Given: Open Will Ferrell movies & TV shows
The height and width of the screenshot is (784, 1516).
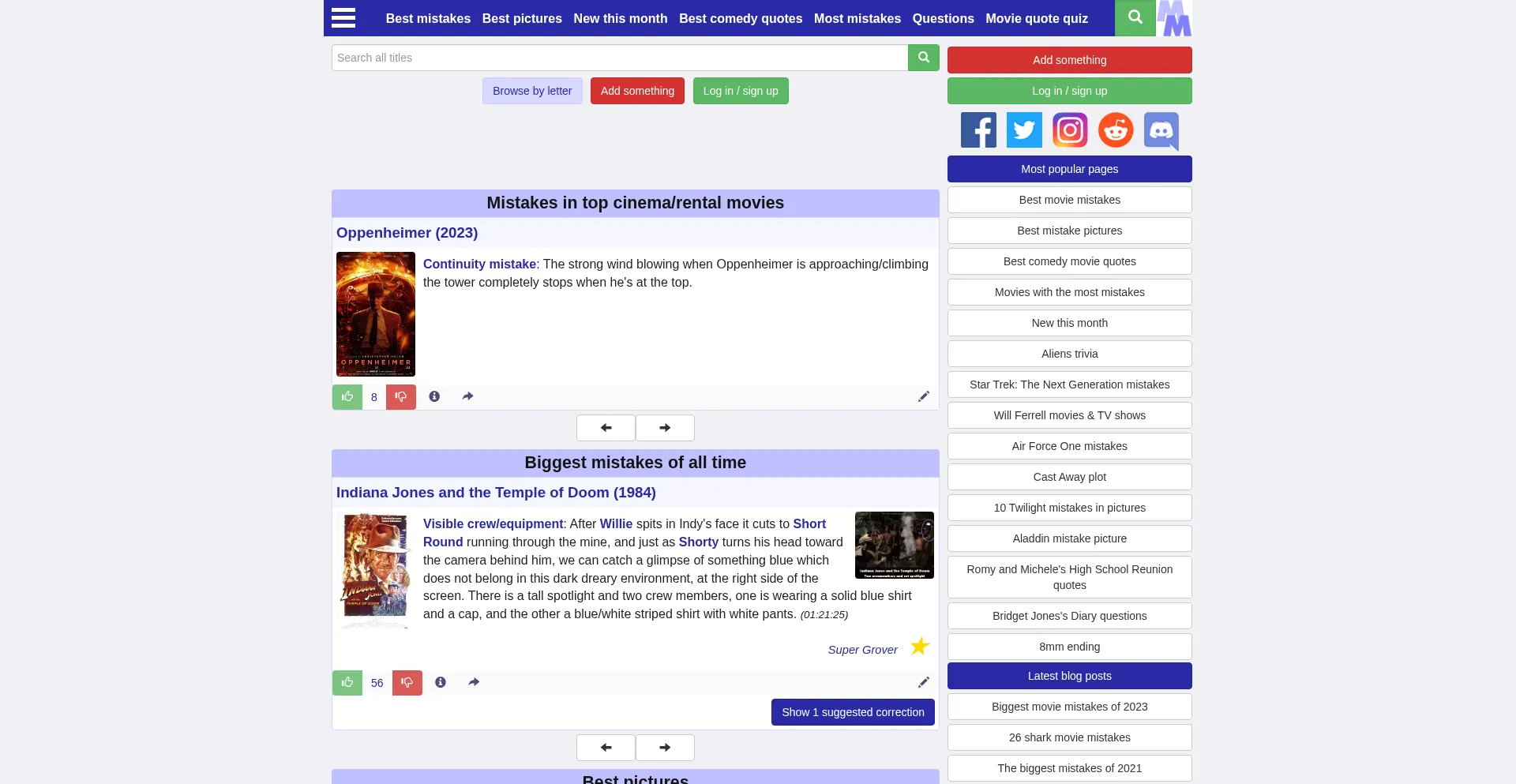Looking at the screenshot, I should [x=1070, y=415].
